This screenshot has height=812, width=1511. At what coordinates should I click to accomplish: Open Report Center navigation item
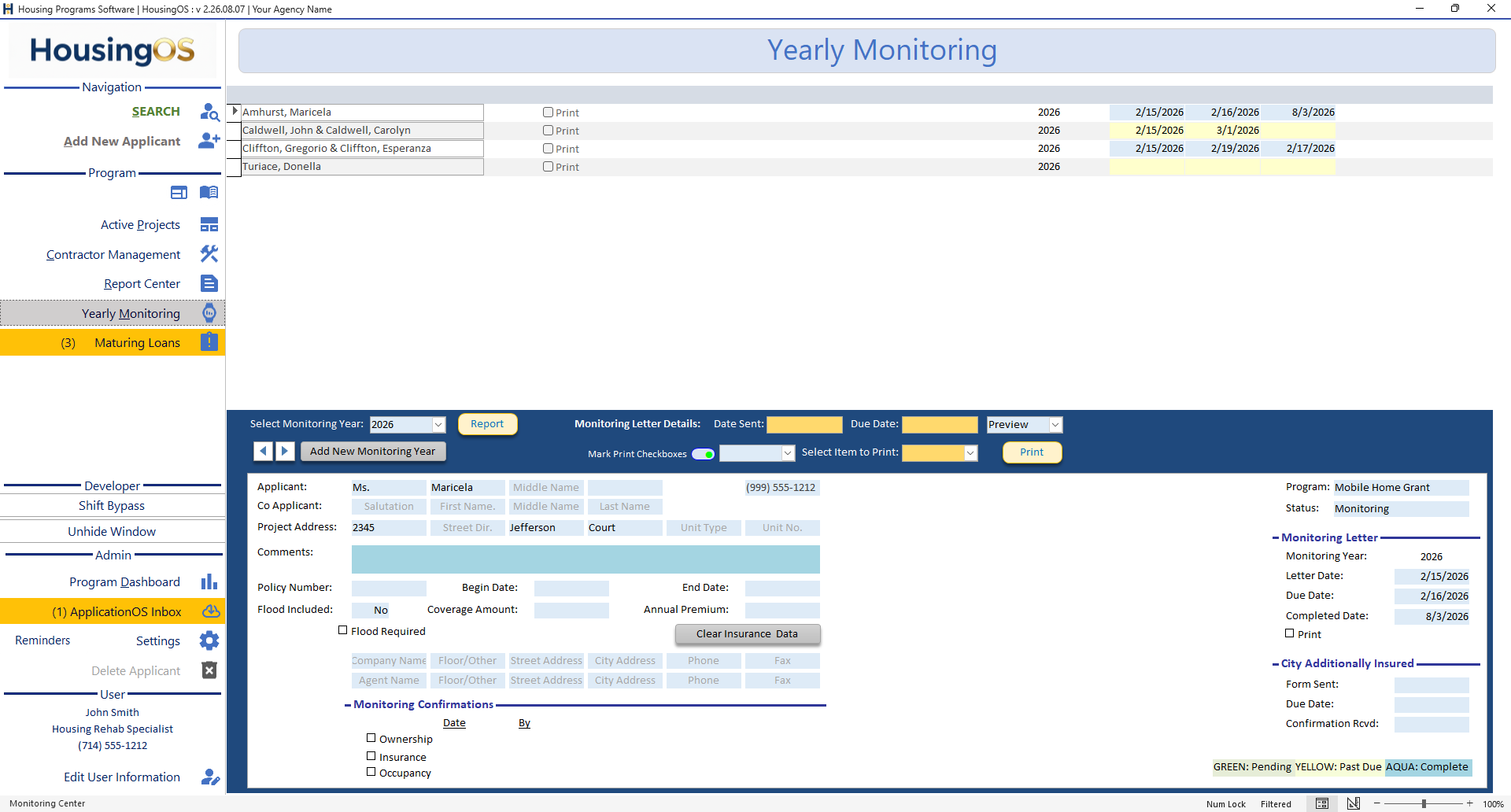(x=142, y=284)
